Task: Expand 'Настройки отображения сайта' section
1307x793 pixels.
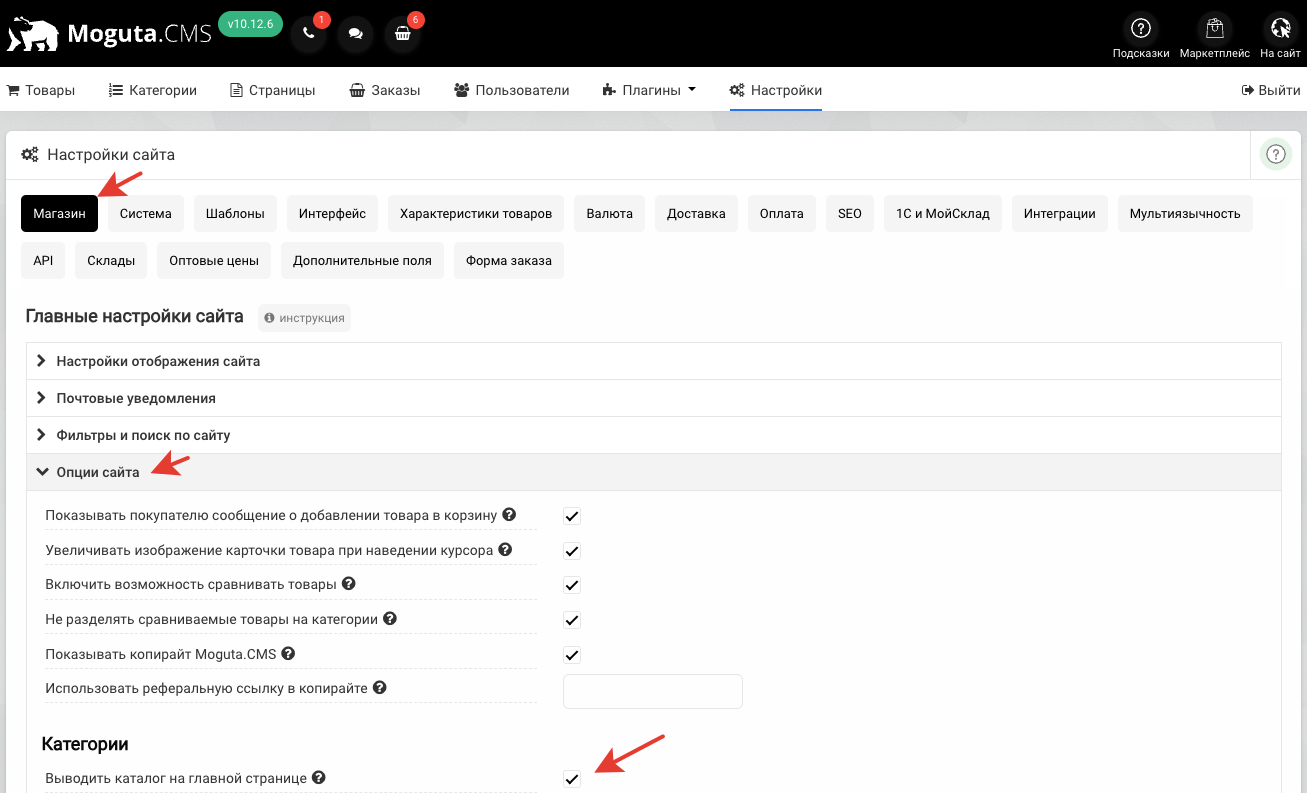Action: click(x=653, y=361)
